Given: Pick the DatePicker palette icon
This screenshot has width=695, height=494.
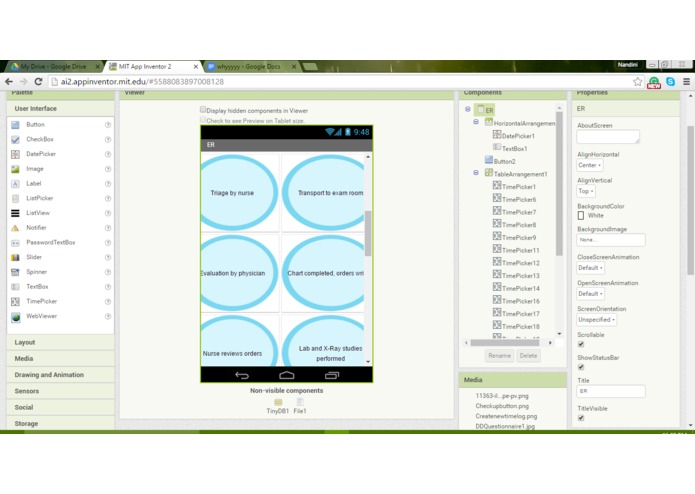Looking at the screenshot, I should pos(15,154).
